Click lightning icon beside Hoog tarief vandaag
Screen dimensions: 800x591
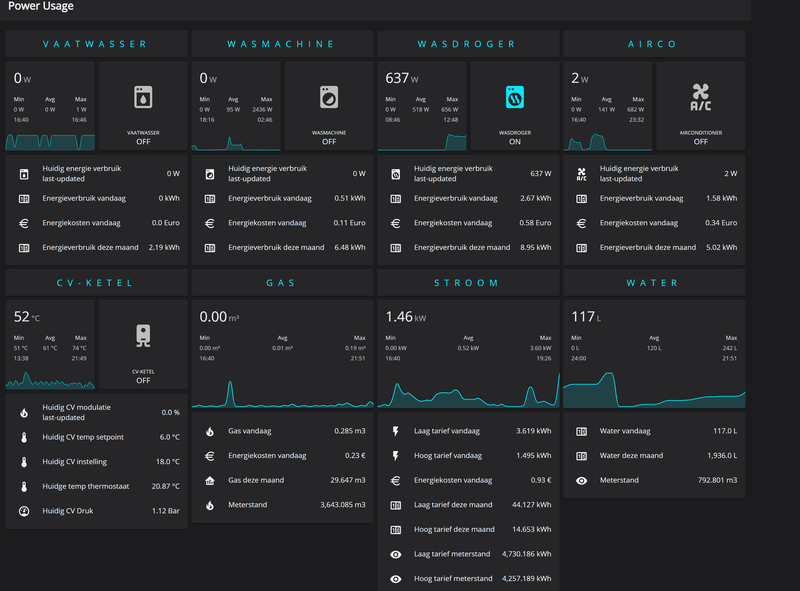(395, 456)
